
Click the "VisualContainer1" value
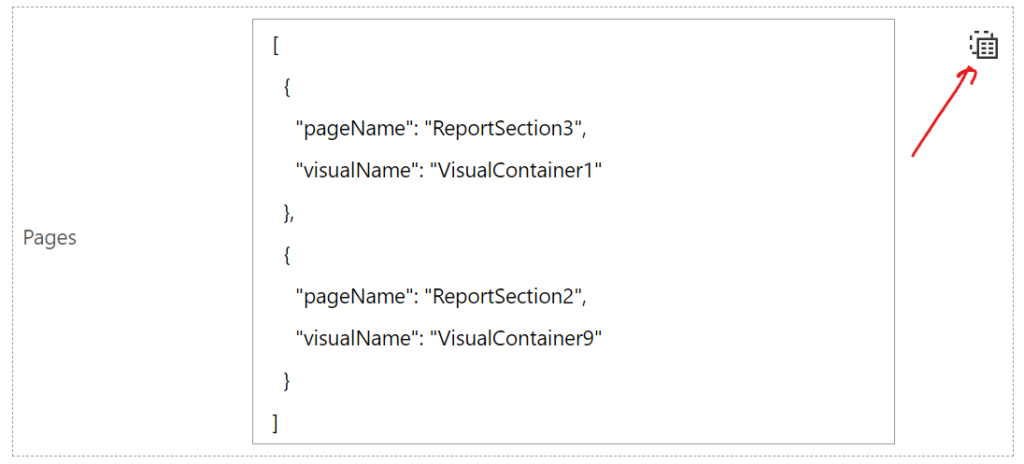pyautogui.click(x=516, y=171)
